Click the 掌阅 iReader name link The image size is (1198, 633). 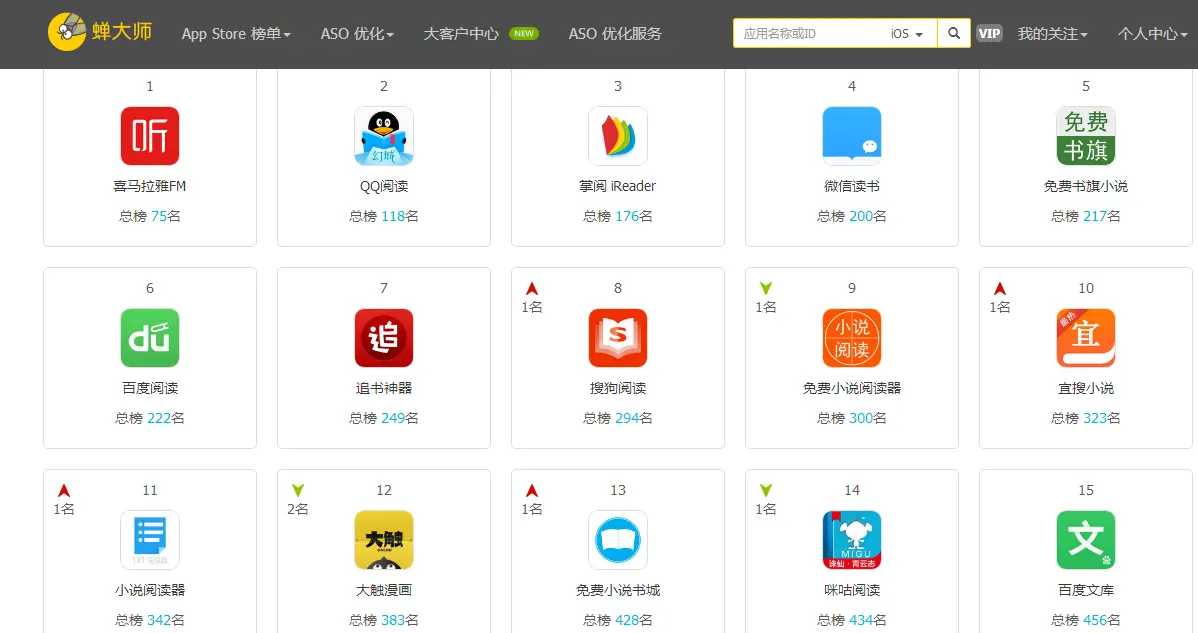click(x=617, y=186)
